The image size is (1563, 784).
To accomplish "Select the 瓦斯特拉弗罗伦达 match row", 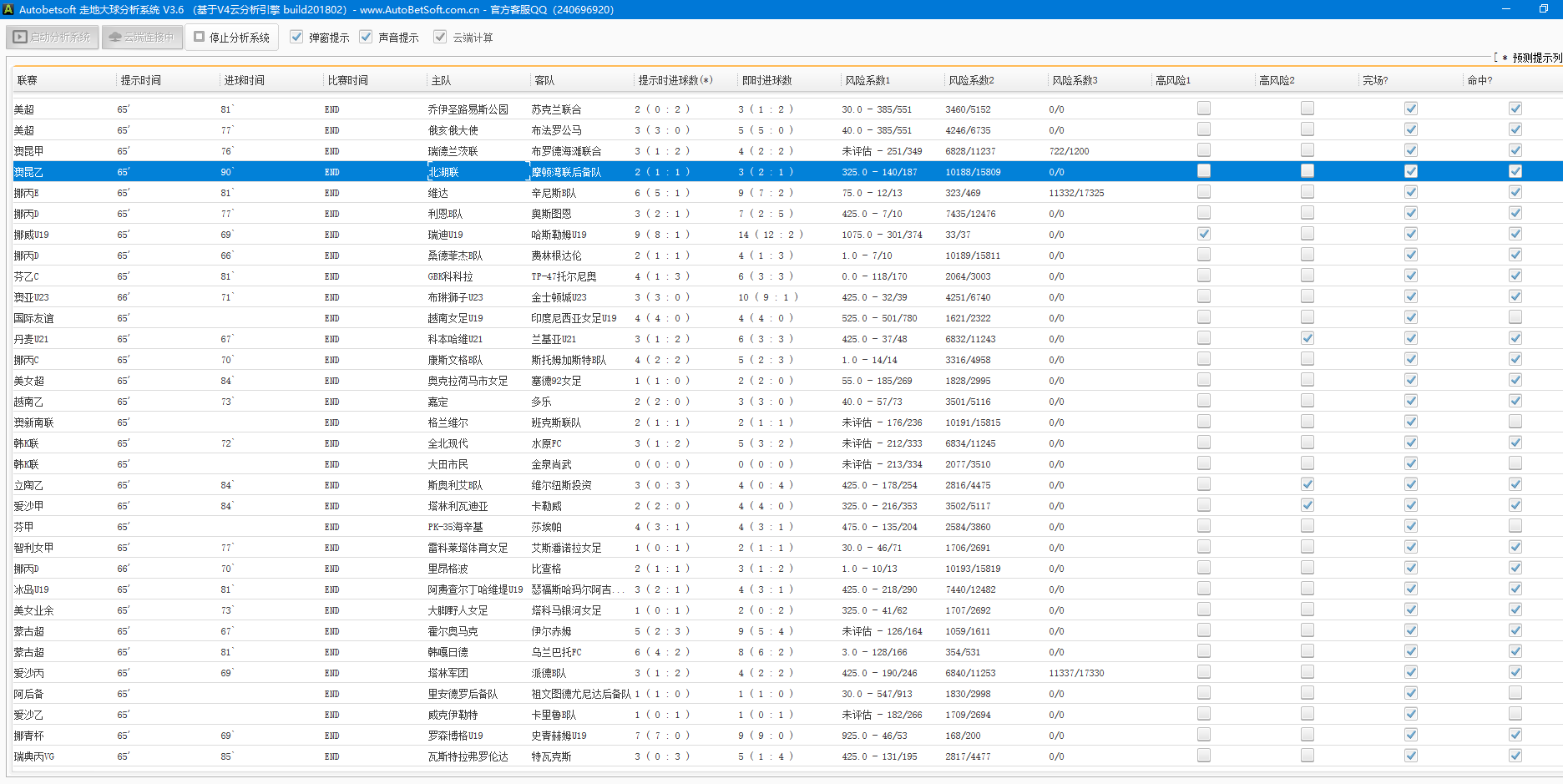I will [468, 756].
